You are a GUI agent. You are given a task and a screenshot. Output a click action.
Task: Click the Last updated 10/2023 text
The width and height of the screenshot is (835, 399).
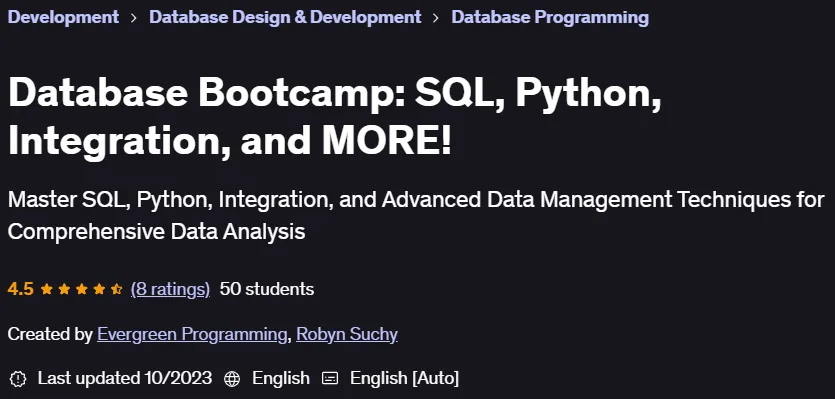(125, 379)
